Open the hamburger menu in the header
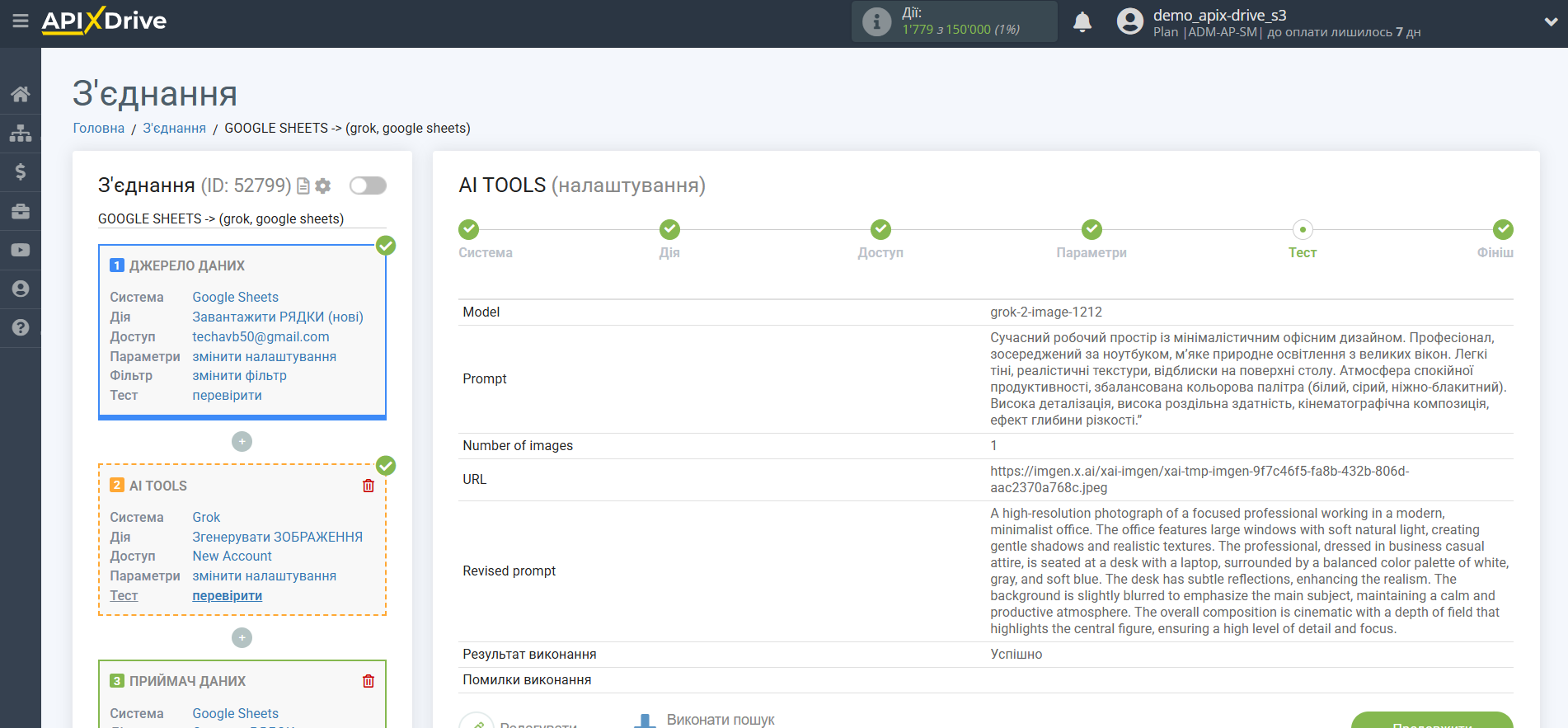Image resolution: width=1568 pixels, height=728 pixels. (21, 21)
